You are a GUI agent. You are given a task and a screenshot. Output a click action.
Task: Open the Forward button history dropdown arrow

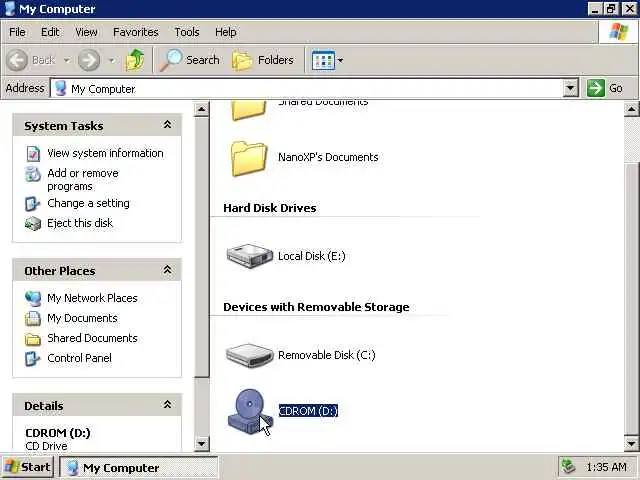[111, 60]
